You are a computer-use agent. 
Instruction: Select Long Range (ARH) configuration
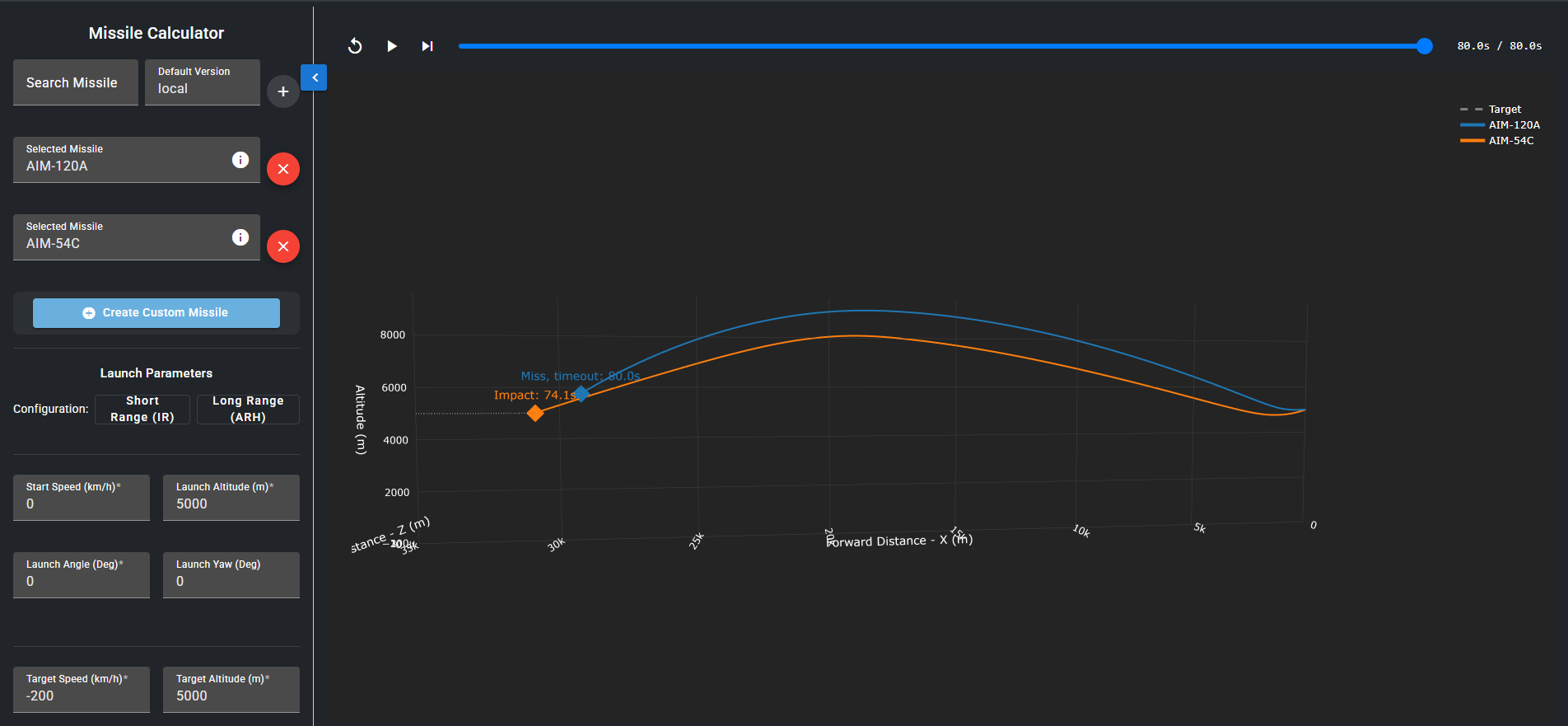(248, 409)
